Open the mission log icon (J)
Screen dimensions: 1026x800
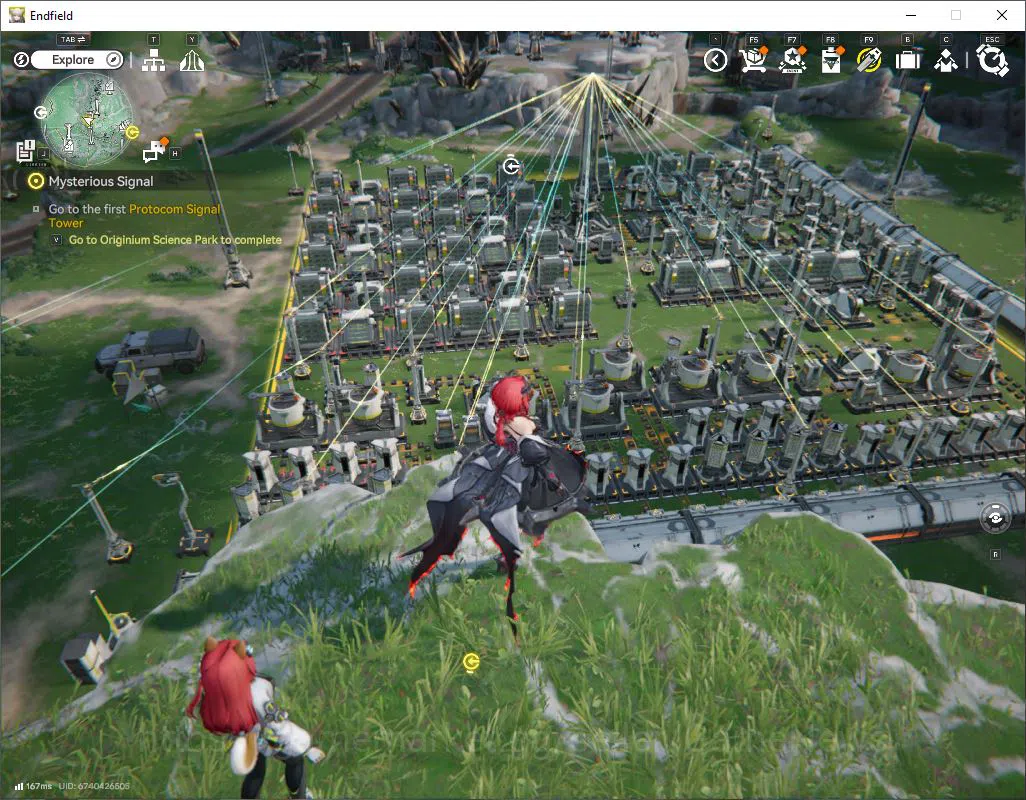pos(26,150)
